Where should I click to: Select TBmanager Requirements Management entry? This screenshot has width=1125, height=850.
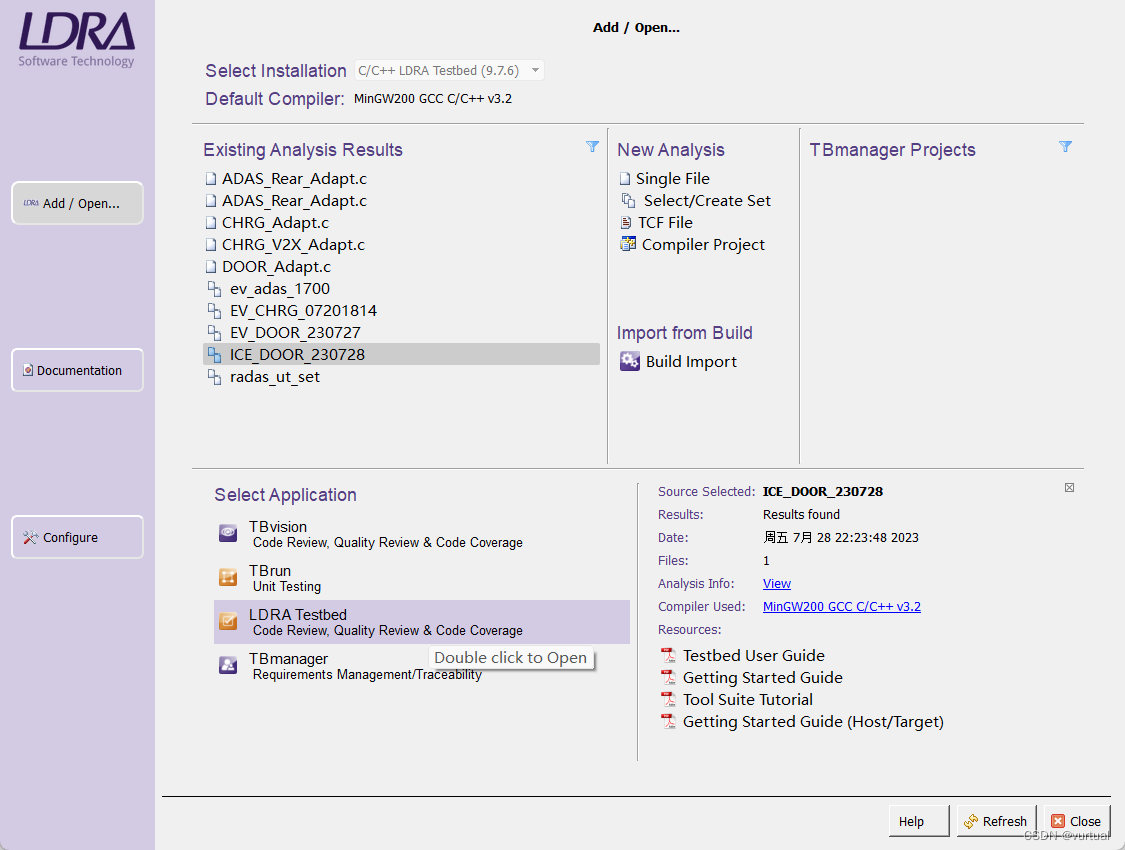422,666
